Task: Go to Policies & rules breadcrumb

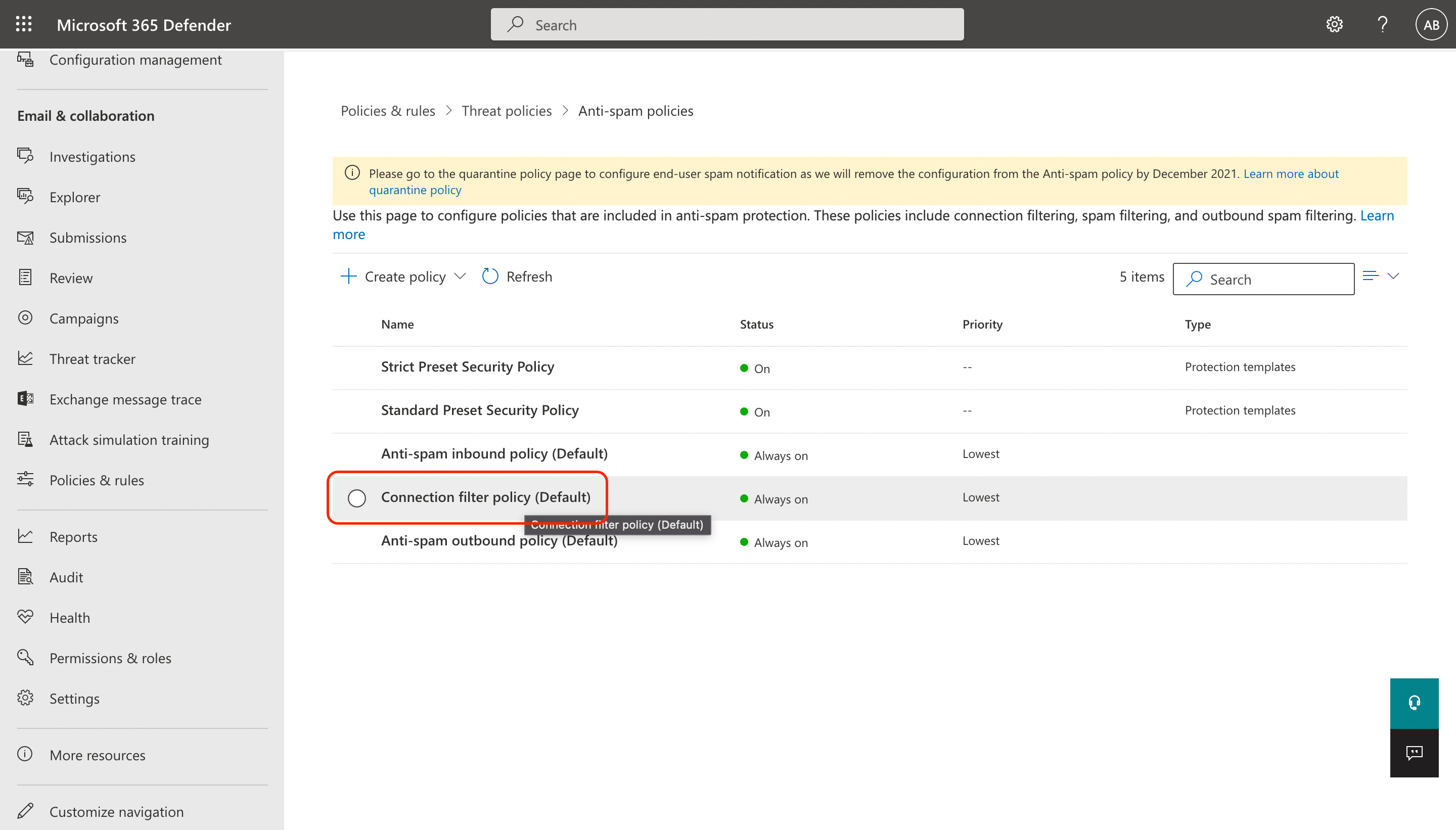Action: point(388,111)
